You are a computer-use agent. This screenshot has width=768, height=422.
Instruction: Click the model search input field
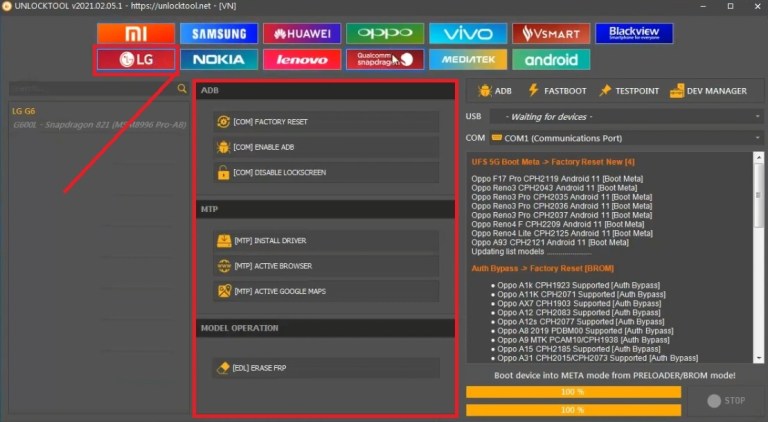pyautogui.click(x=92, y=89)
